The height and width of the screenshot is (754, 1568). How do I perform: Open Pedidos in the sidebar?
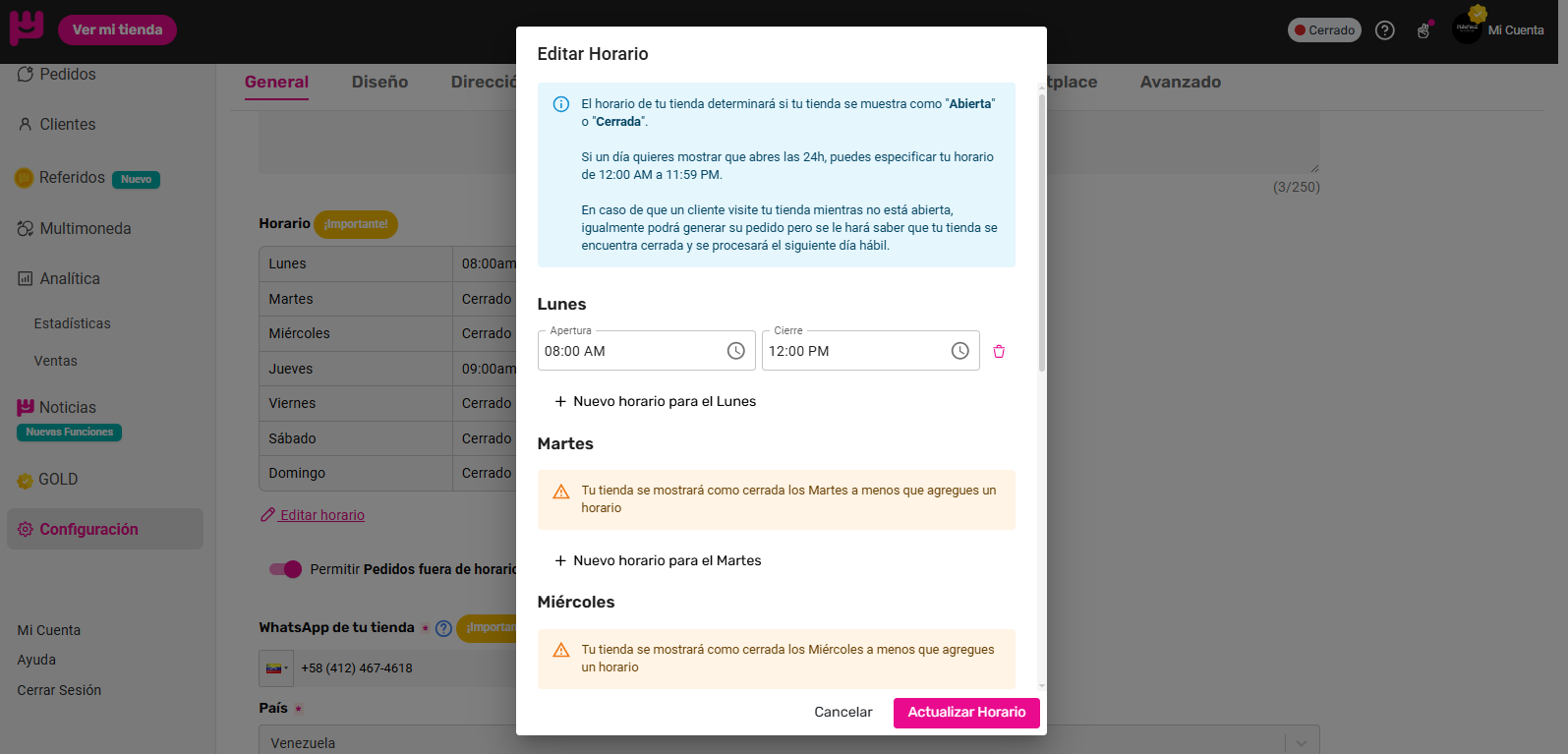pos(68,74)
